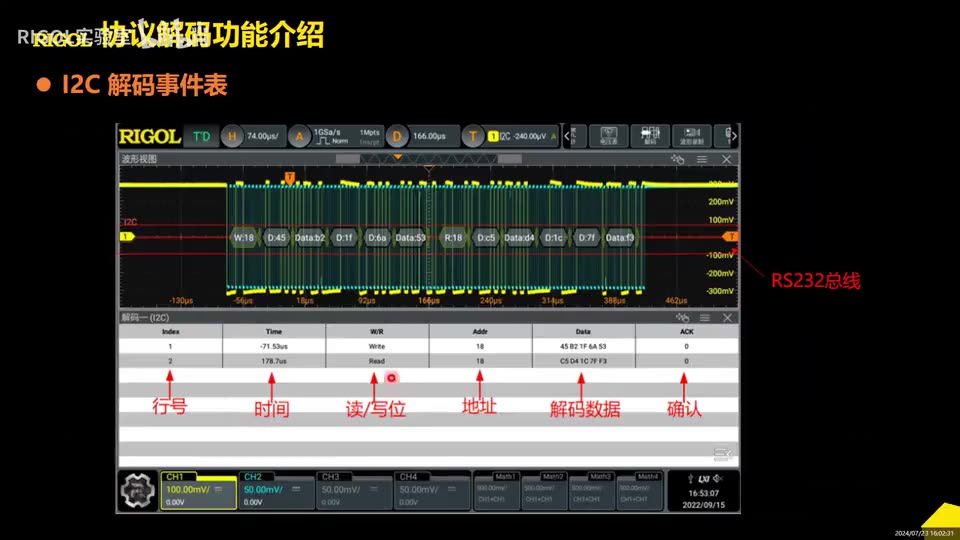Select the ACK column header
Image resolution: width=960 pixels, height=540 pixels.
coord(686,331)
